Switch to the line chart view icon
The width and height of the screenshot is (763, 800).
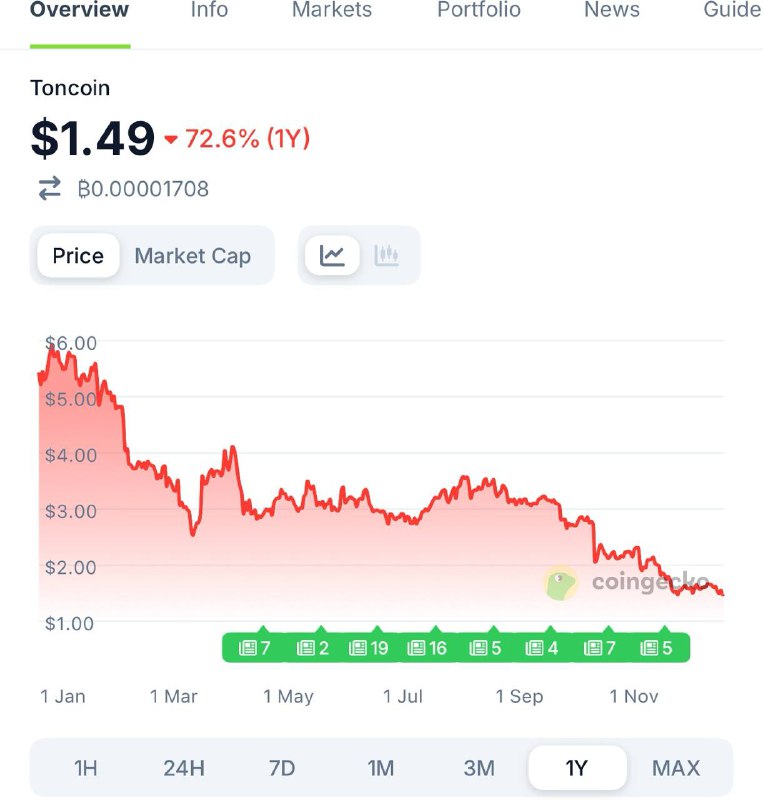point(333,256)
